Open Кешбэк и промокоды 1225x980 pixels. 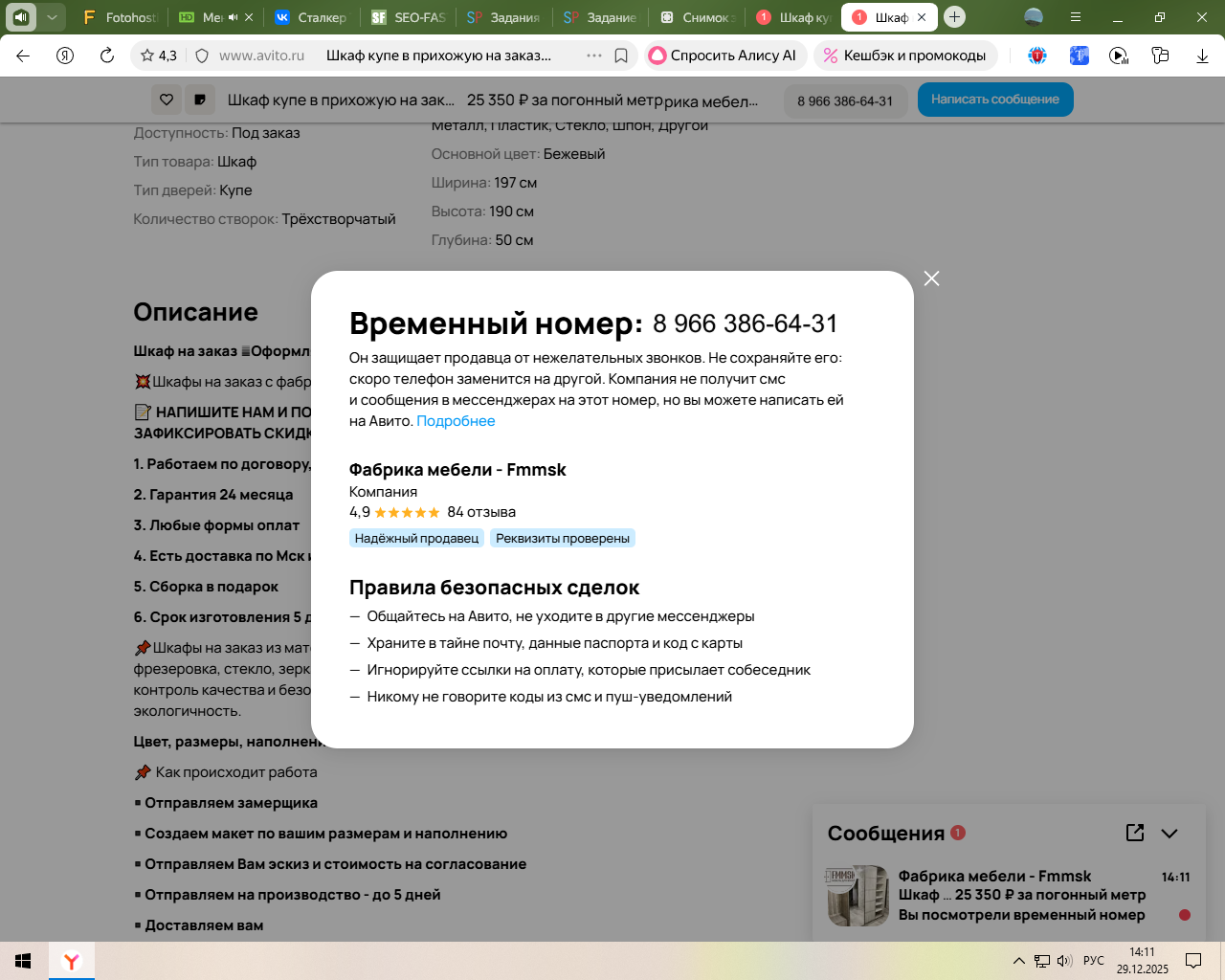point(905,56)
